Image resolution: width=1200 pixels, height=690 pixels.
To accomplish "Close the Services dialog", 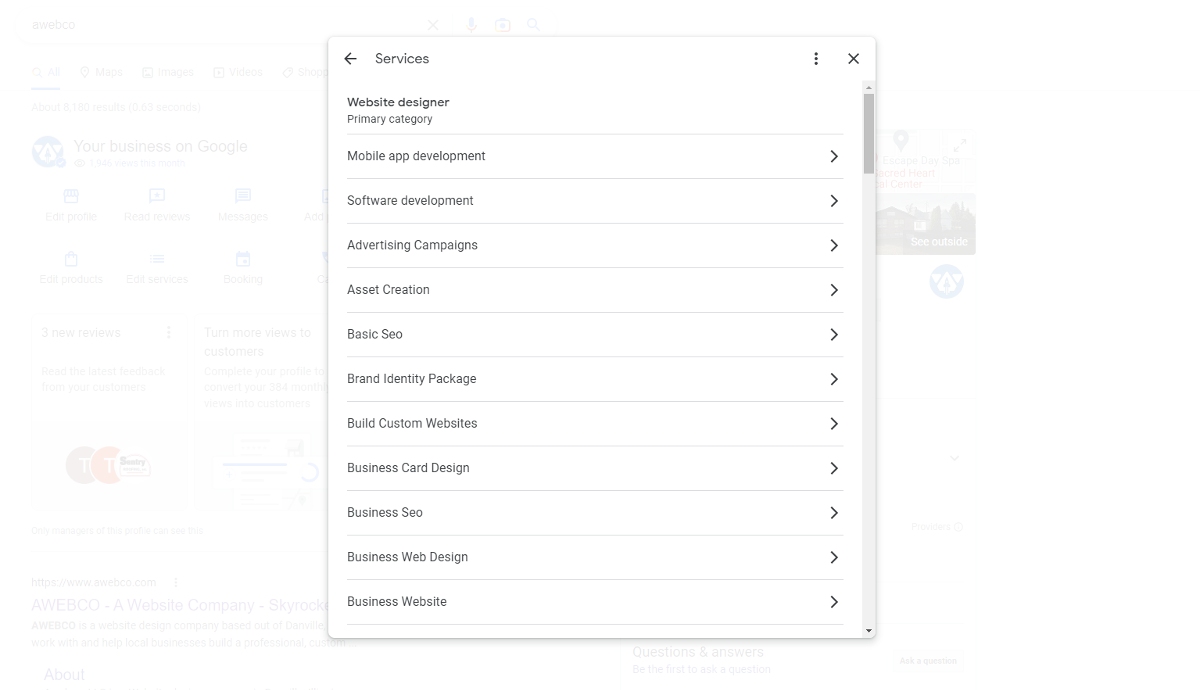I will 853,59.
